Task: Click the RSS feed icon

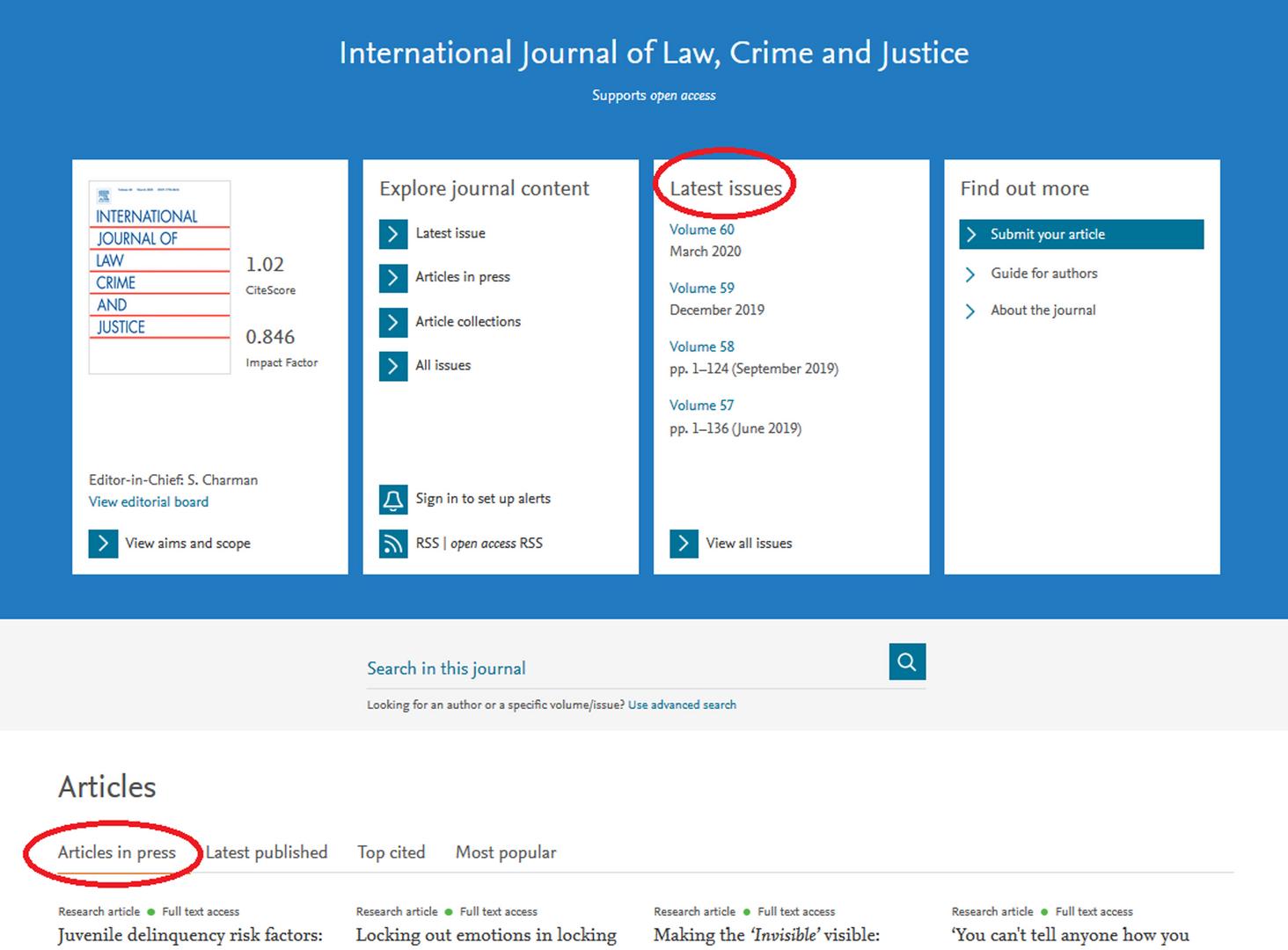Action: (x=393, y=544)
